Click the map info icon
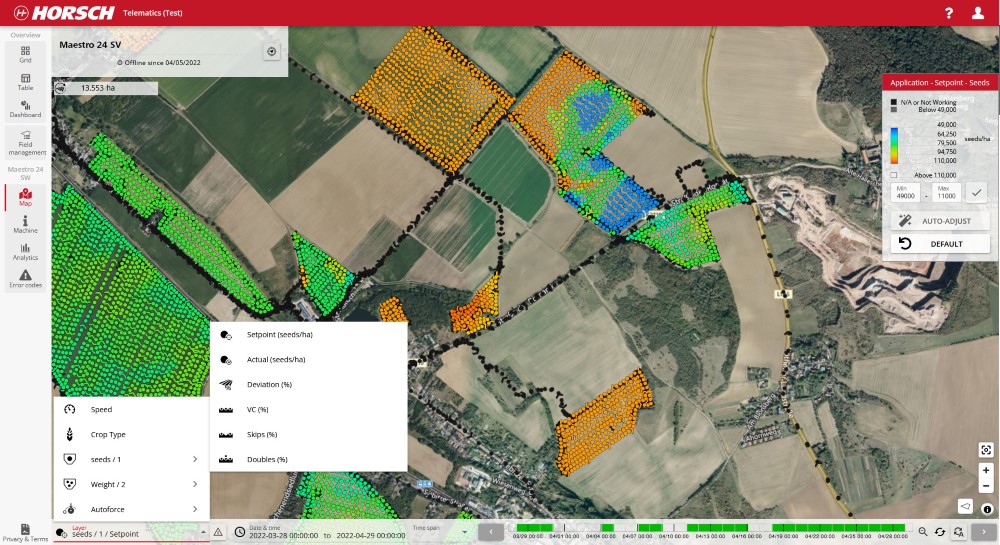Image resolution: width=1000 pixels, height=545 pixels. [x=987, y=509]
